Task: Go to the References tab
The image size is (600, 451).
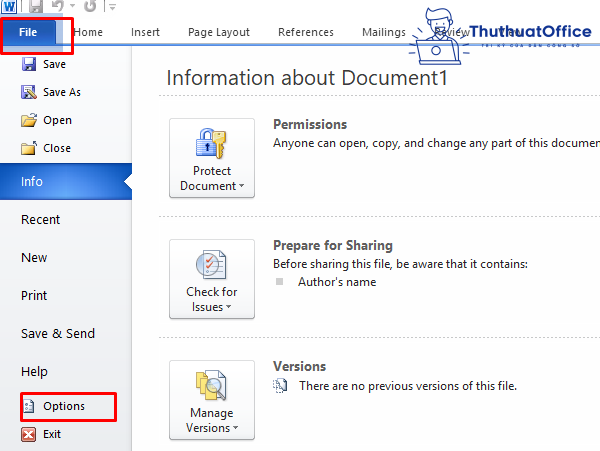Action: 306,33
